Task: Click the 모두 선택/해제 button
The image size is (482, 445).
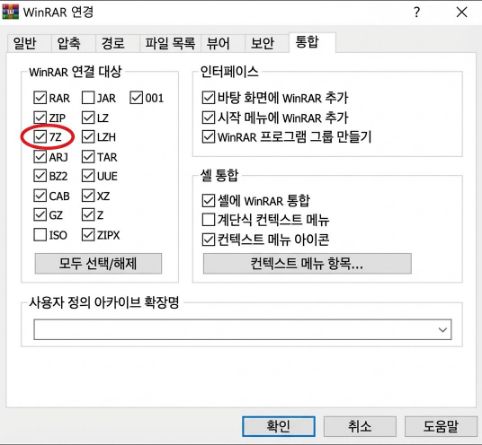Action: tap(98, 264)
